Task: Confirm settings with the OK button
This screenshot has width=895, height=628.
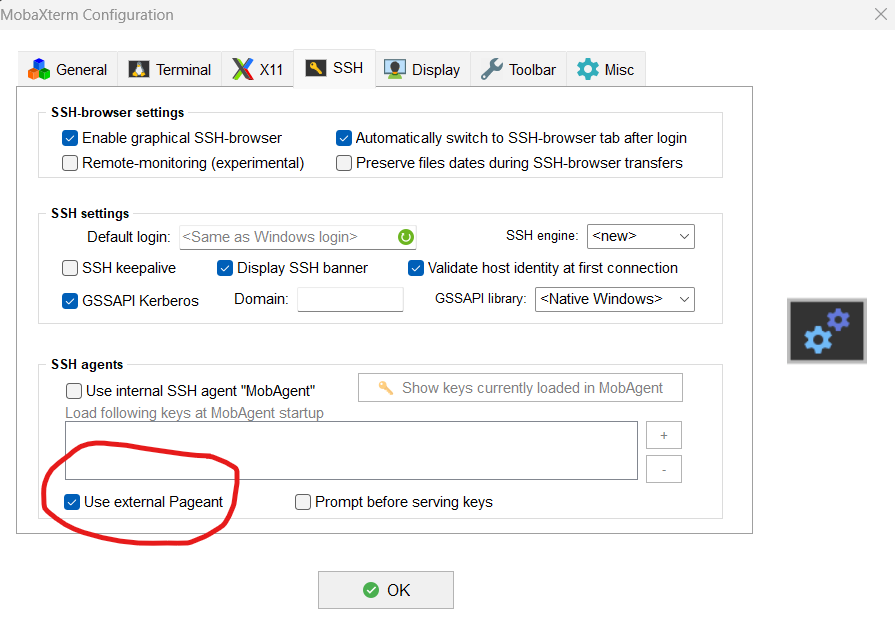Action: pos(386,590)
